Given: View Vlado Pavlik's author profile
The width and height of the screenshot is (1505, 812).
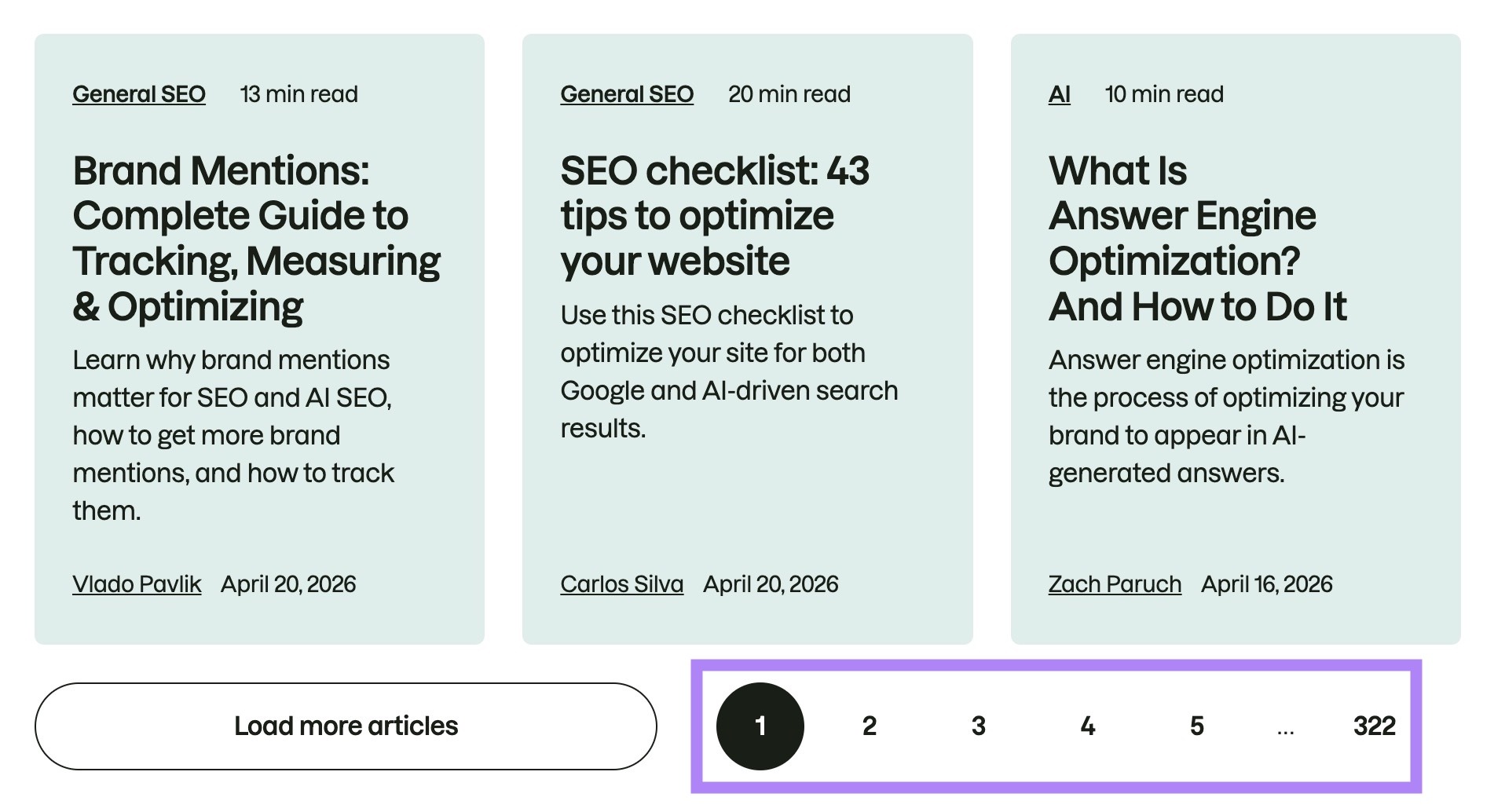Looking at the screenshot, I should coord(137,583).
